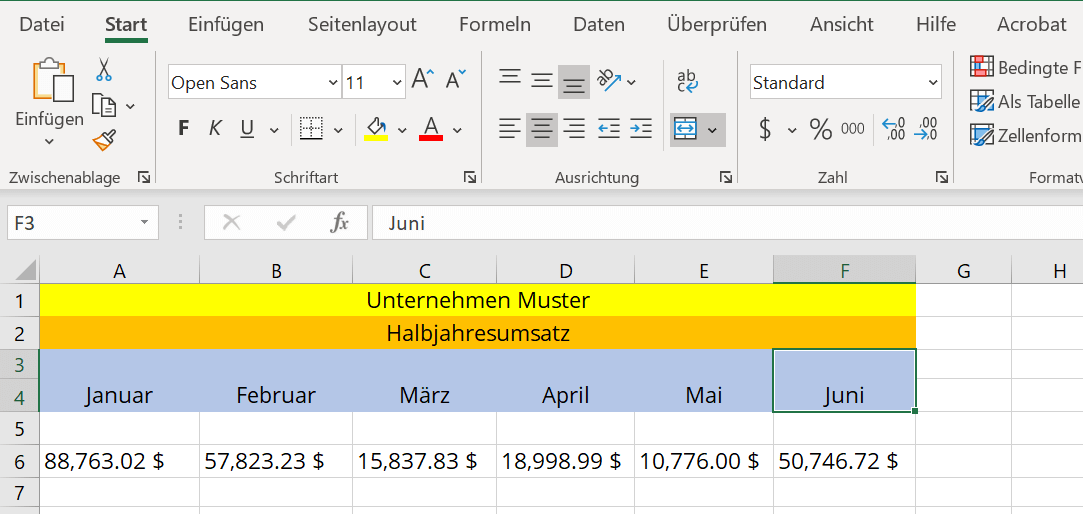Align cell text left
The width and height of the screenshot is (1083, 514).
pos(510,129)
